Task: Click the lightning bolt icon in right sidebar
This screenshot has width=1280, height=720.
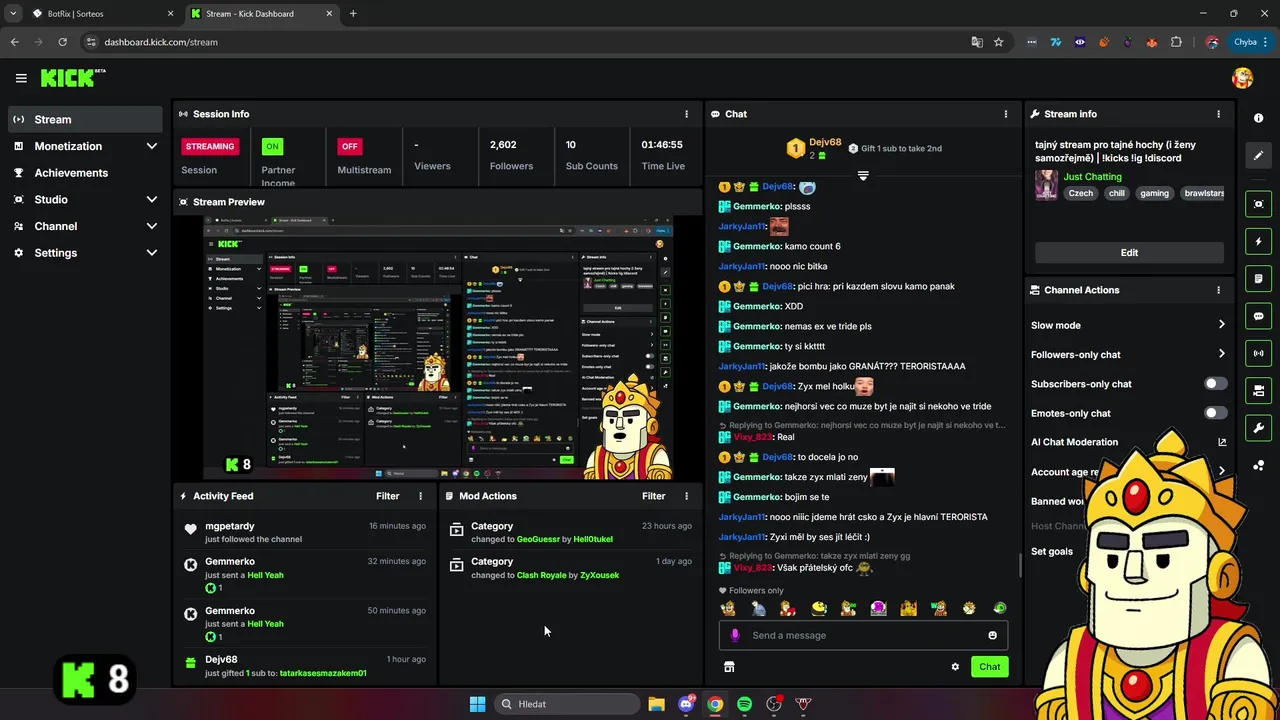Action: pyautogui.click(x=1258, y=241)
